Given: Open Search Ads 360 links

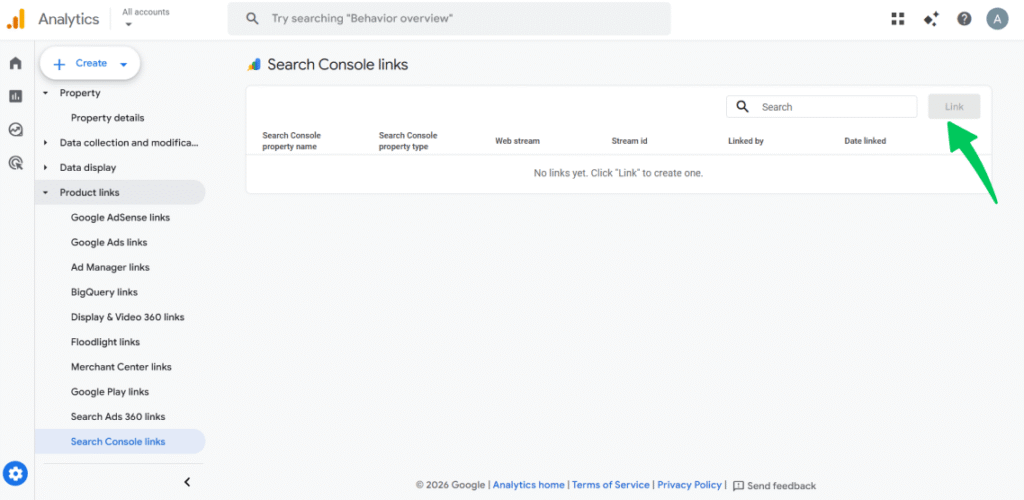Looking at the screenshot, I should coord(118,416).
